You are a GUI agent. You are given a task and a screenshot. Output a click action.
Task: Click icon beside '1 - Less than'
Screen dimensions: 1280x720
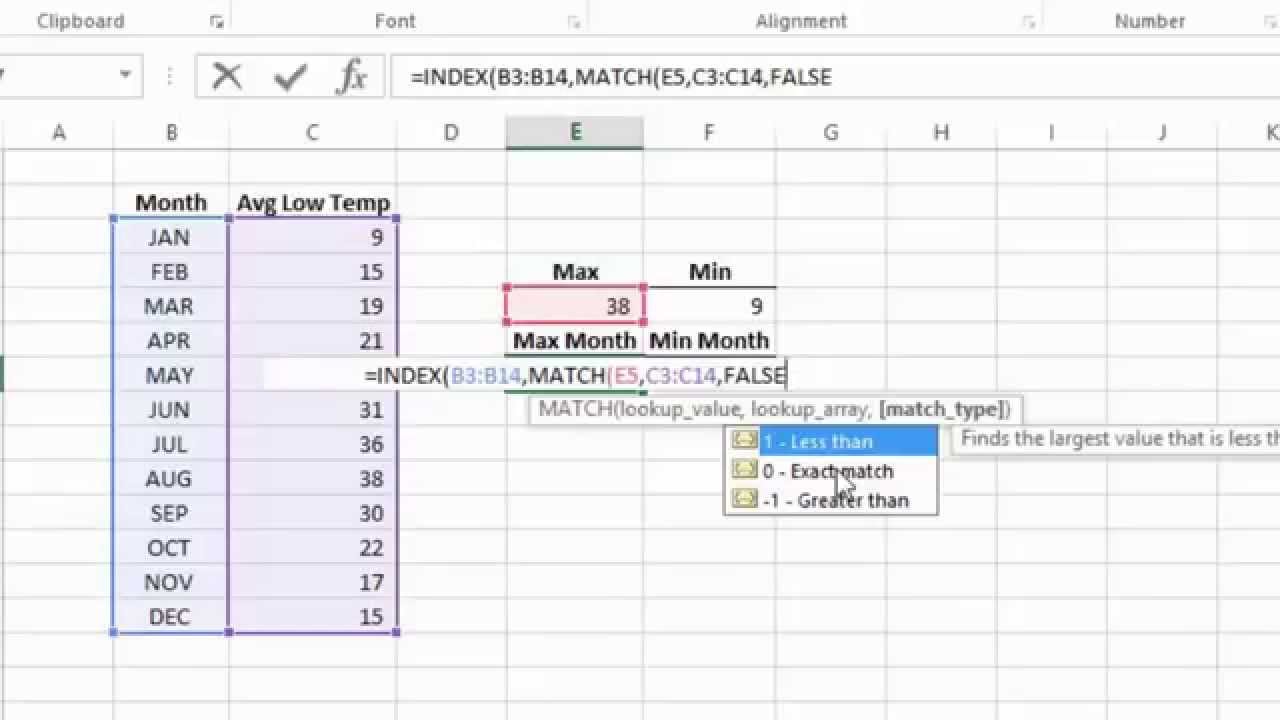pyautogui.click(x=744, y=440)
